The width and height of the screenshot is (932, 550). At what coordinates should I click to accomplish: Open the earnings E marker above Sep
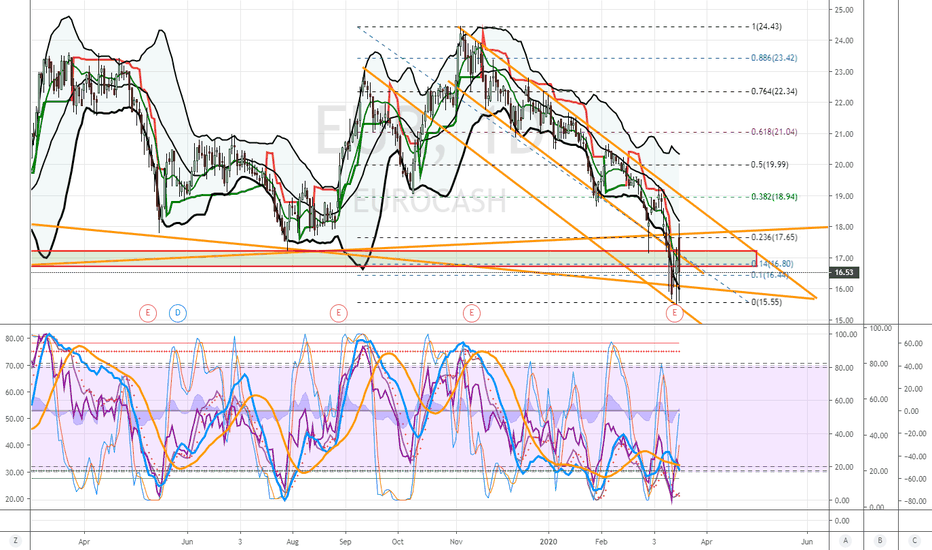click(338, 313)
